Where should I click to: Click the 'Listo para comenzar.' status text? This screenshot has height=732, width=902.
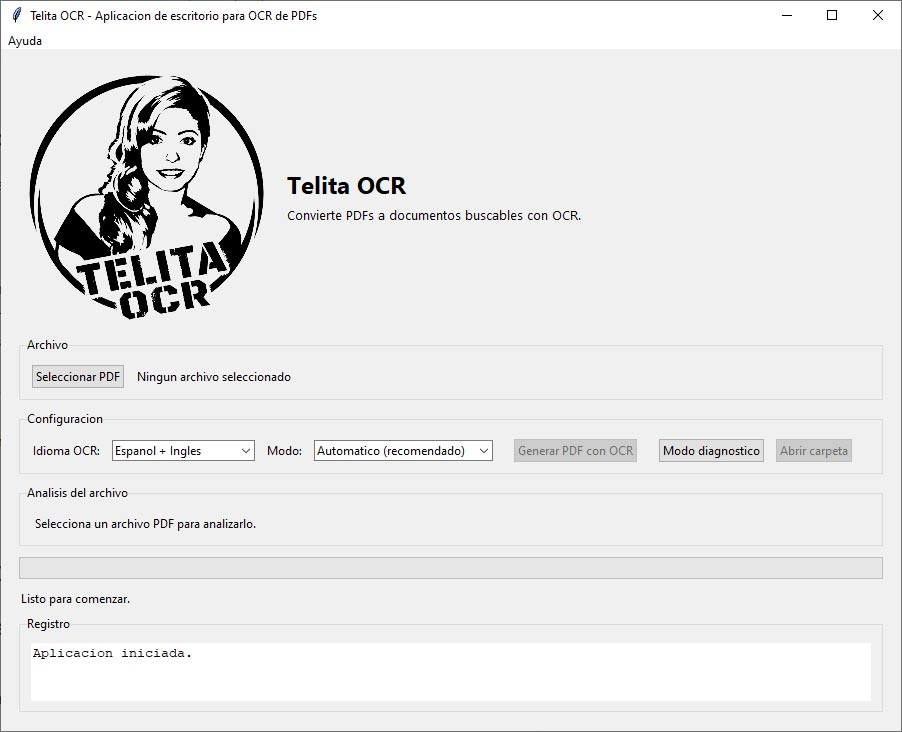click(x=76, y=599)
